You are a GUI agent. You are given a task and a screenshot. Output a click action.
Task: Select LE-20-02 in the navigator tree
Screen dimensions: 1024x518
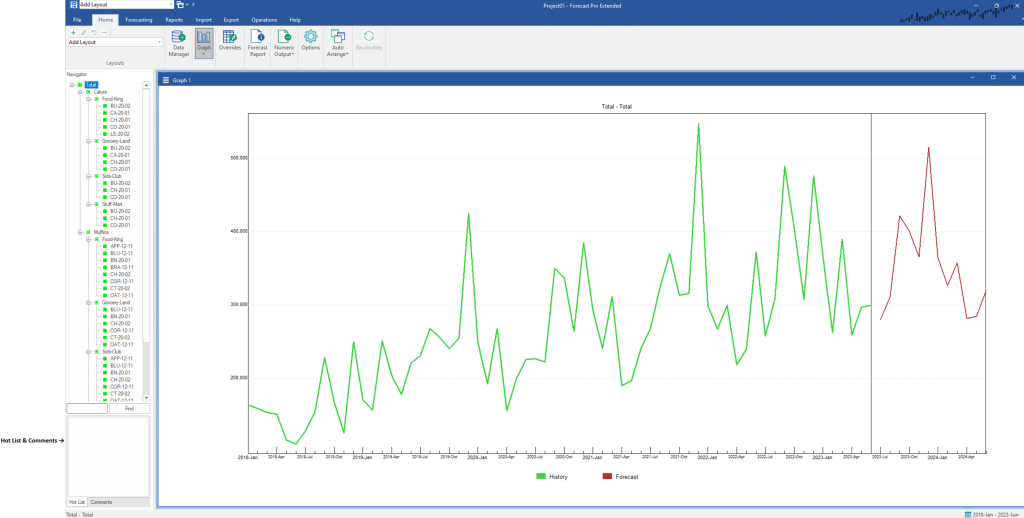(x=120, y=134)
